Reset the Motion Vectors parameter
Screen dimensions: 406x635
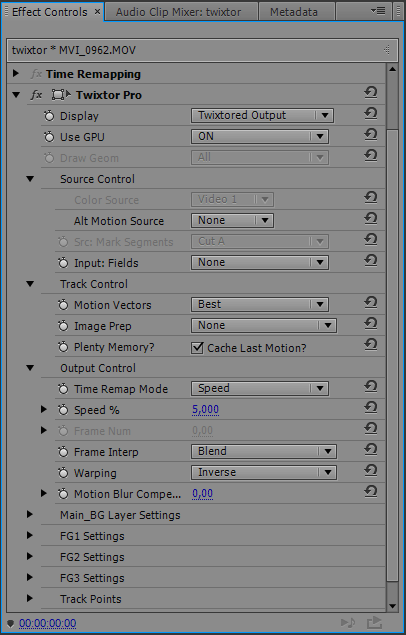[370, 303]
